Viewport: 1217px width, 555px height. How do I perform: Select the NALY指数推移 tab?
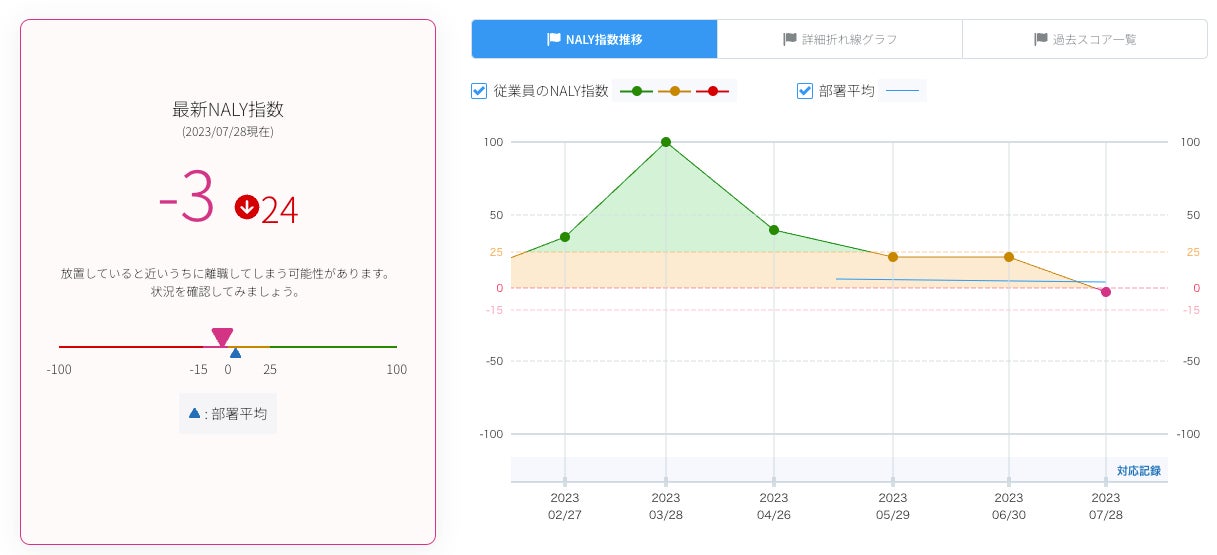595,40
